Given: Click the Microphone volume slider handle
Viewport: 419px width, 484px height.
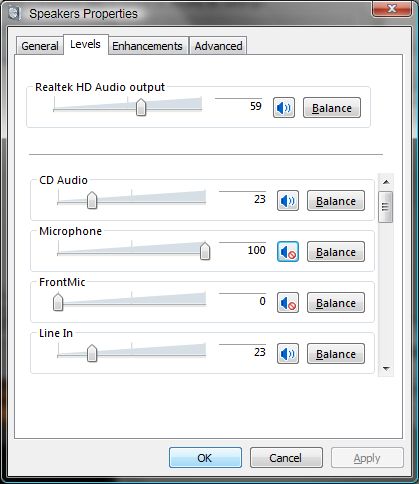Looking at the screenshot, I should tap(205, 251).
